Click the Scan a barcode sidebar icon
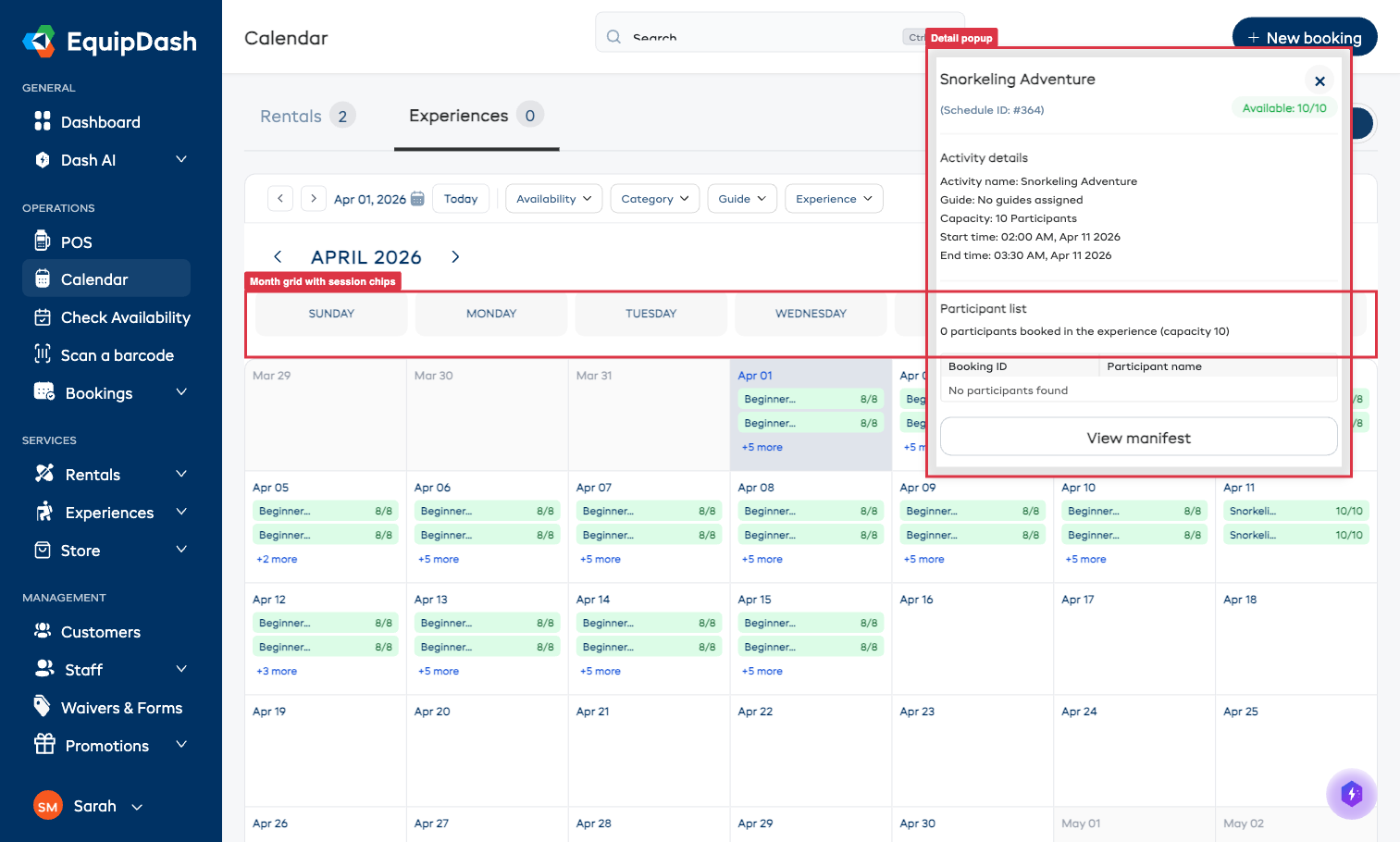 coord(43,354)
